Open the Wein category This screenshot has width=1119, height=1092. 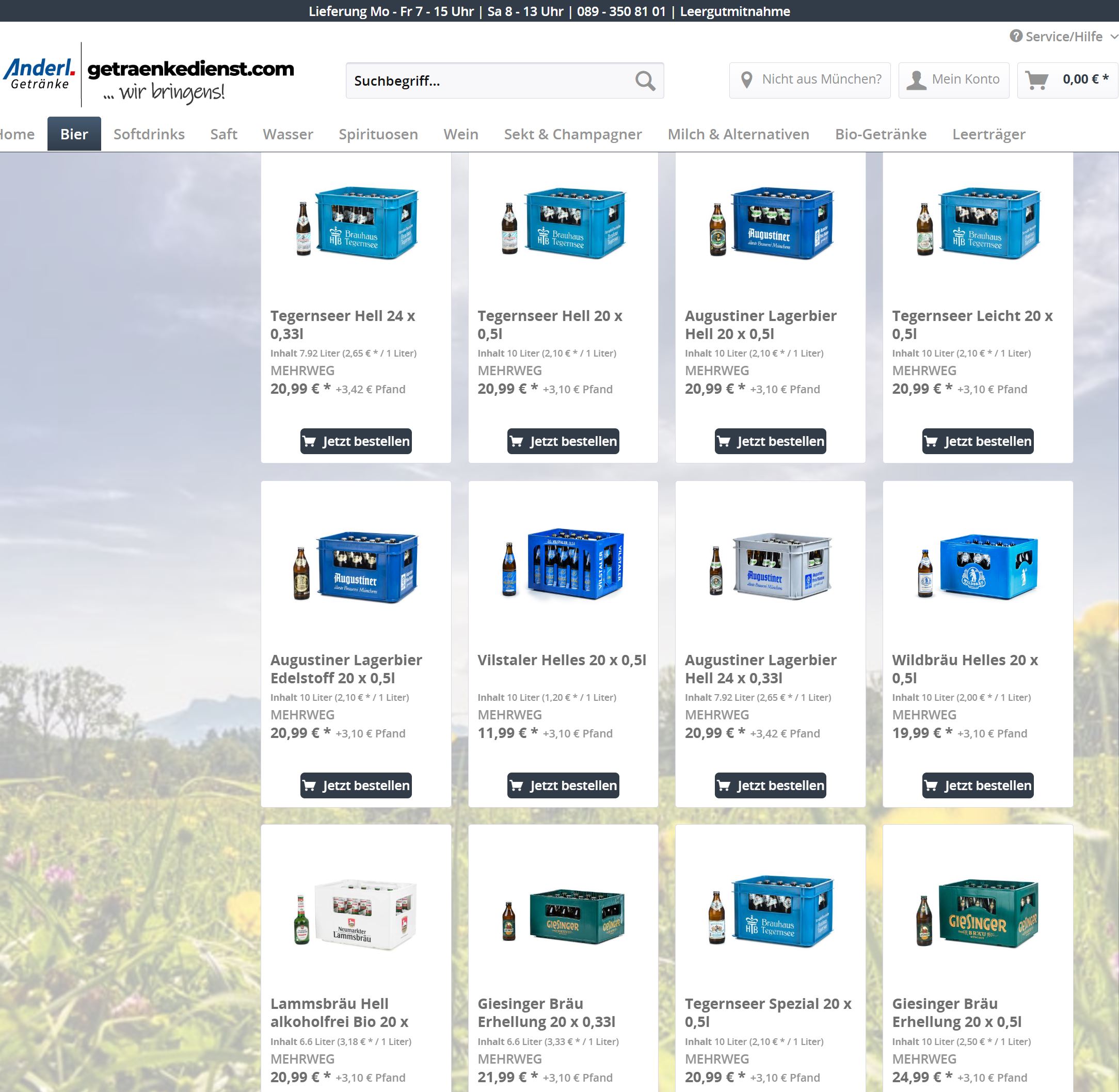click(460, 134)
